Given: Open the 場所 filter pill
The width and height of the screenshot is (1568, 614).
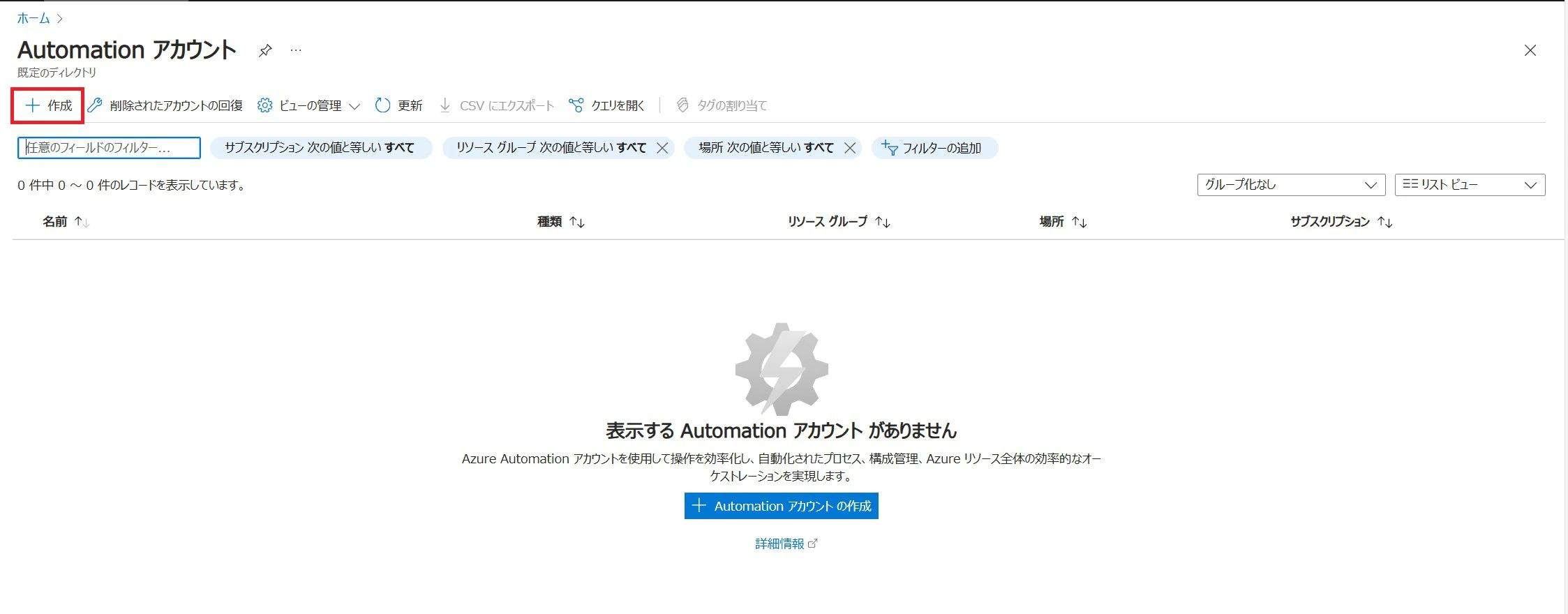Looking at the screenshot, I should (766, 148).
